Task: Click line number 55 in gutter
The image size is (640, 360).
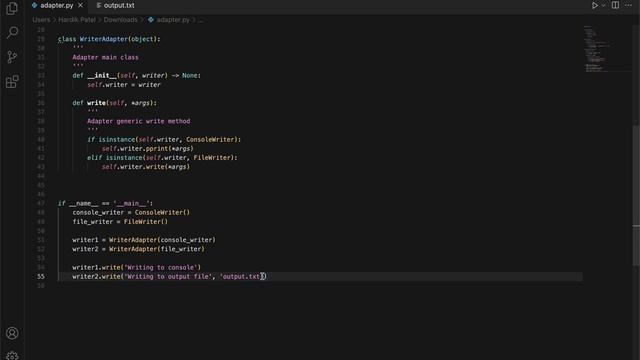Action: point(41,276)
